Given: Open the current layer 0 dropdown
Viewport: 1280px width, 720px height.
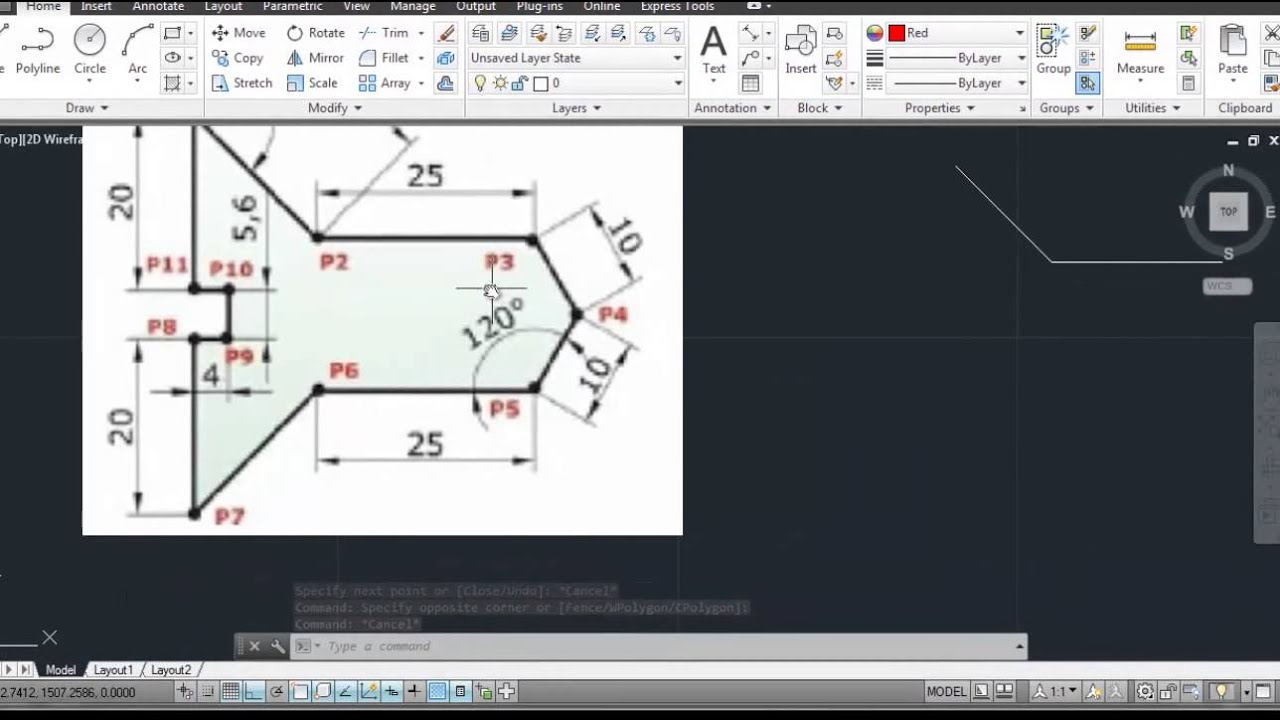Looking at the screenshot, I should pyautogui.click(x=576, y=83).
